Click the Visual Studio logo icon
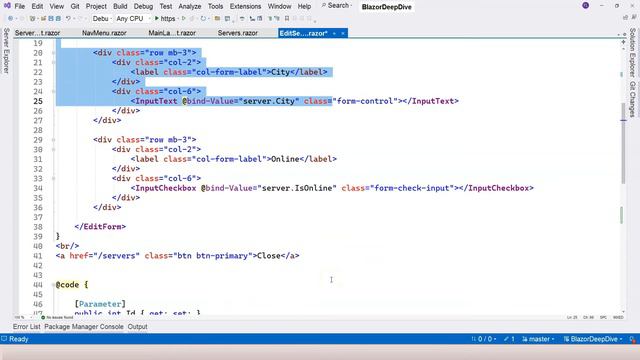 7,6
